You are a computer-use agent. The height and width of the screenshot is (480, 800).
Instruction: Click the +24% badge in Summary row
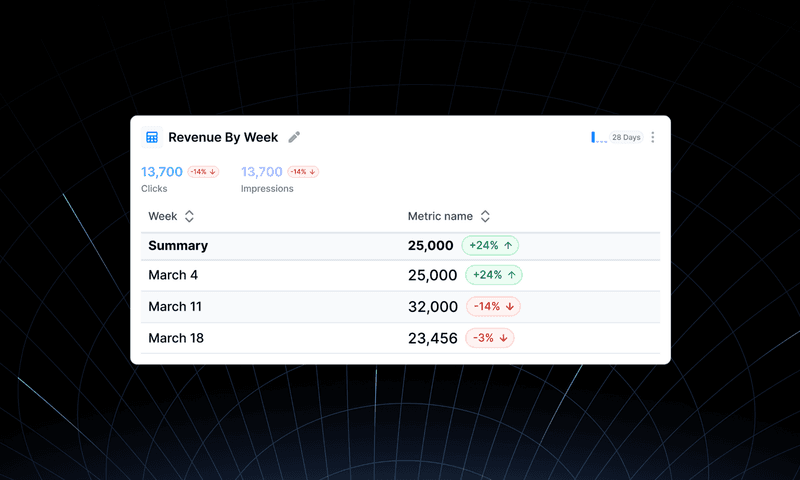(490, 245)
